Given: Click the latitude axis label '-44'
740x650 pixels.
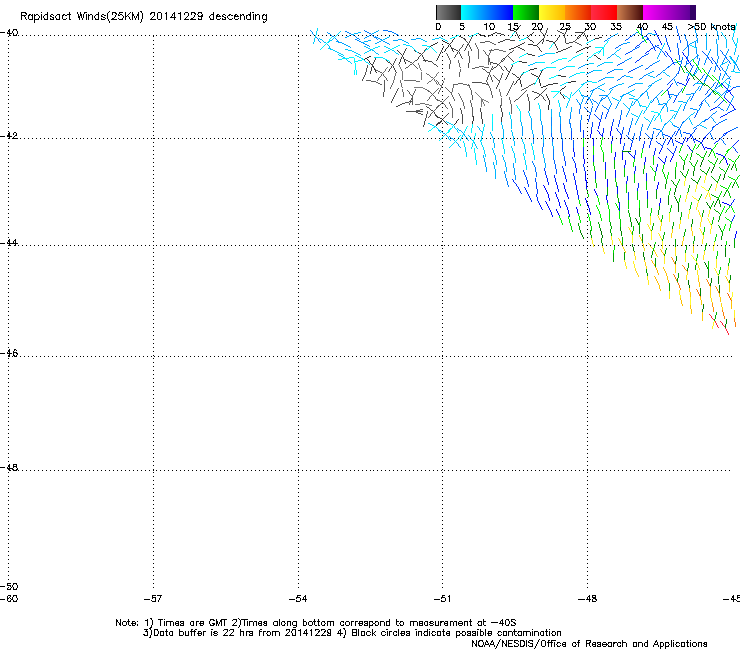Looking at the screenshot, I should pyautogui.click(x=9, y=243).
